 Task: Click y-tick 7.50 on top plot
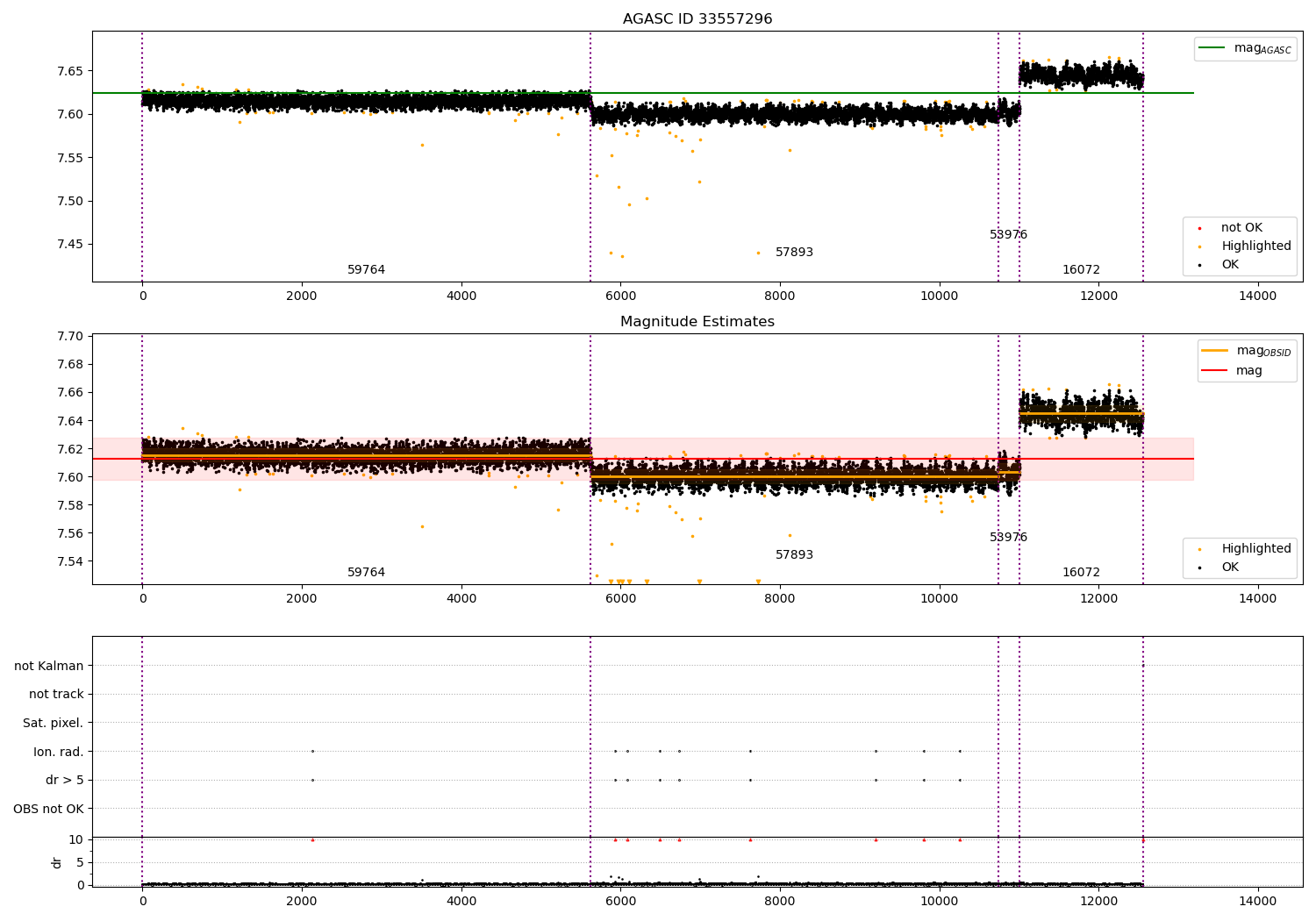point(69,201)
